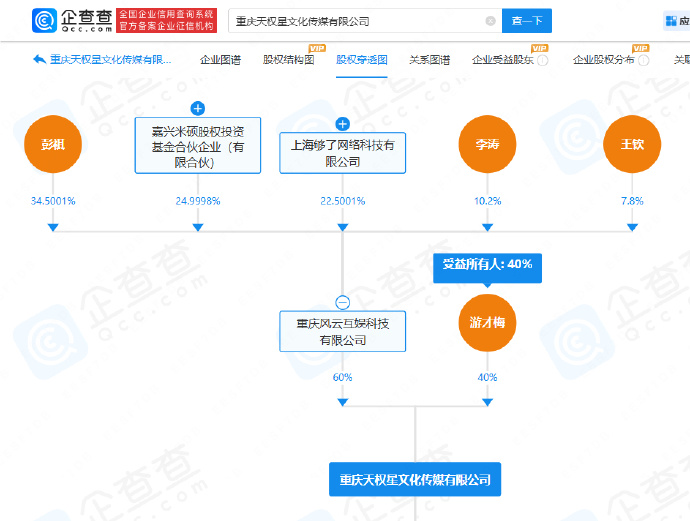Go back via the company name arrow link
Image resolution: width=690 pixels, height=521 pixels.
click(103, 59)
